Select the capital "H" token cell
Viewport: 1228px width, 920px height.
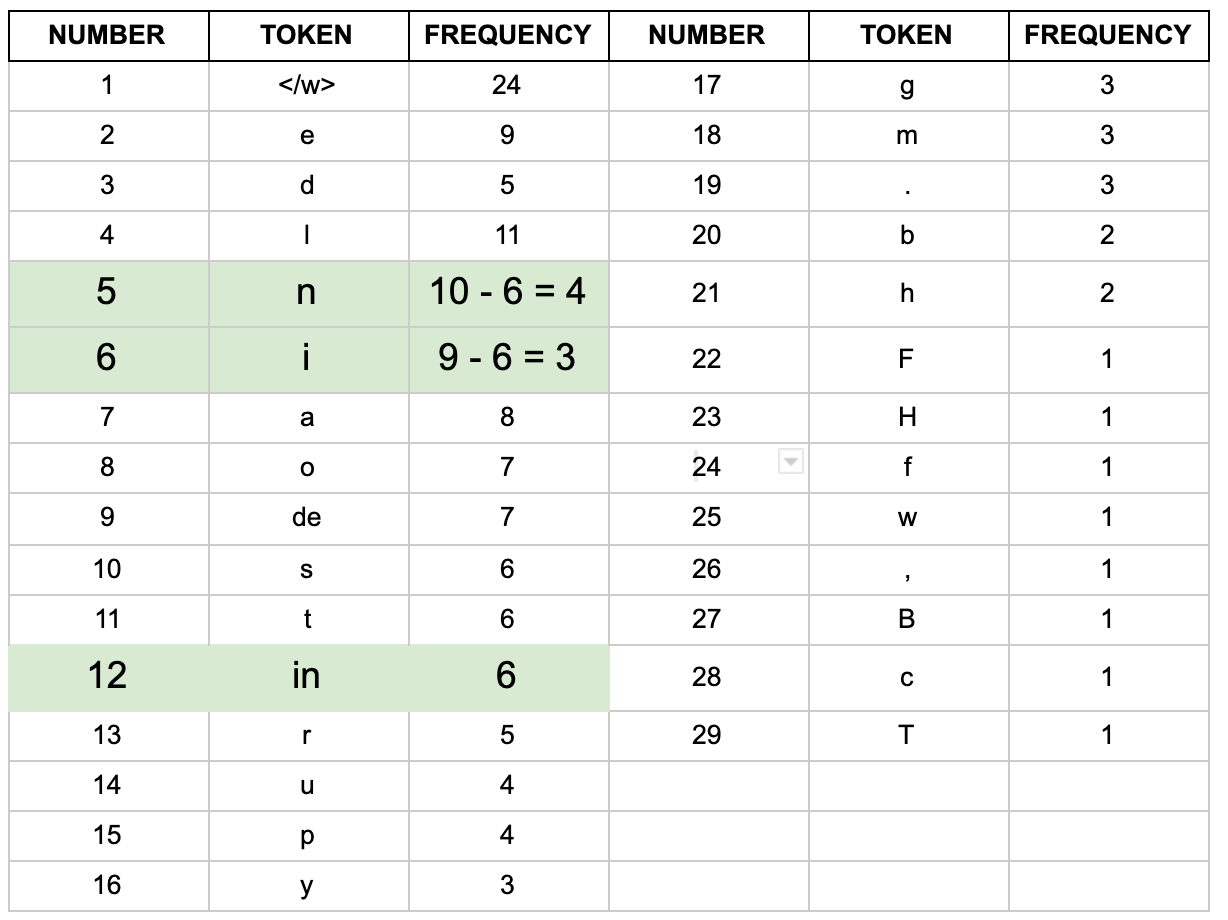tap(907, 417)
